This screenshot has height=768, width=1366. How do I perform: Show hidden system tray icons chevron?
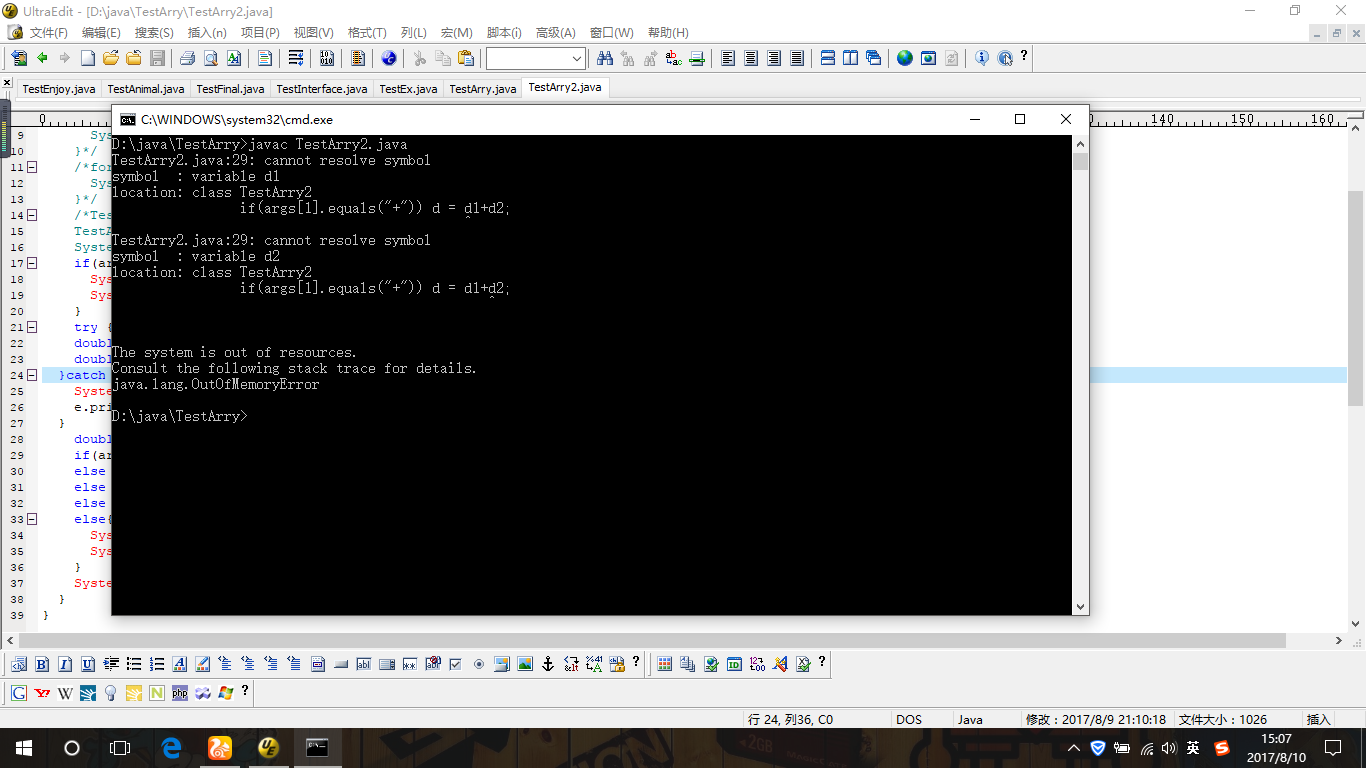click(x=1074, y=748)
